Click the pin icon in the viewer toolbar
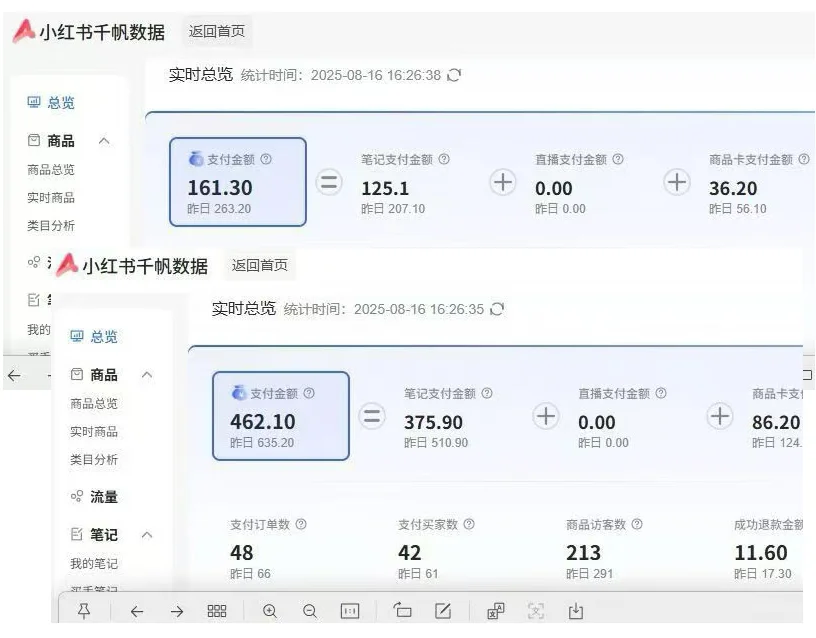The image size is (816, 638). (84, 611)
